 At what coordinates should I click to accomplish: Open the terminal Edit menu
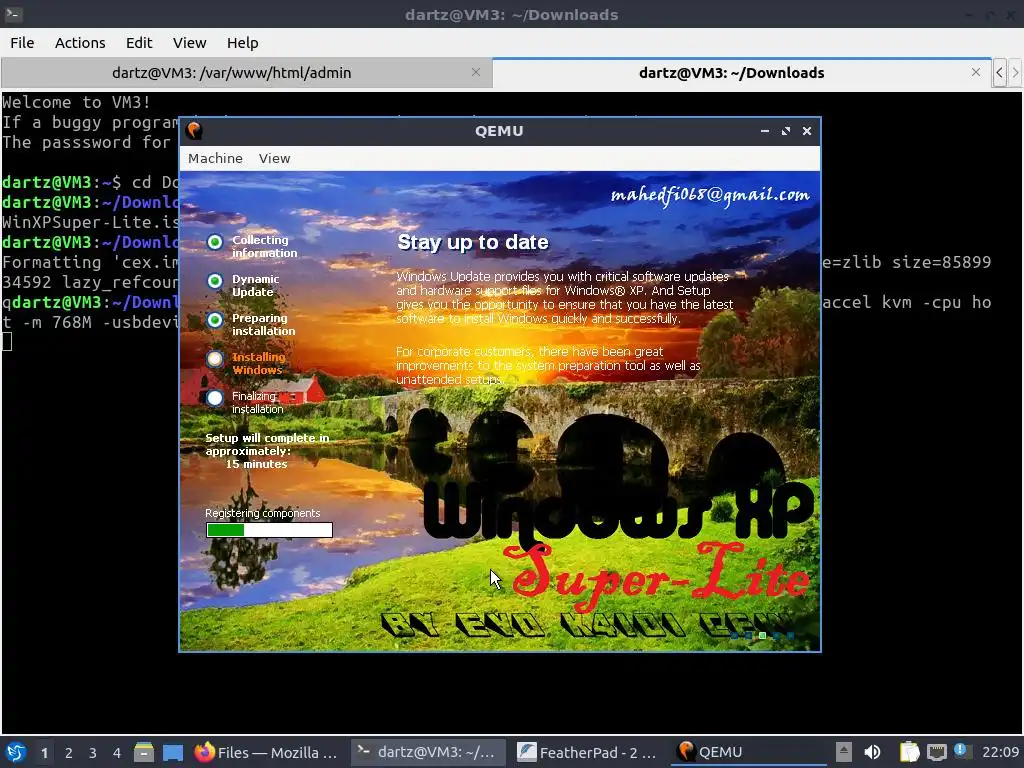(x=138, y=42)
